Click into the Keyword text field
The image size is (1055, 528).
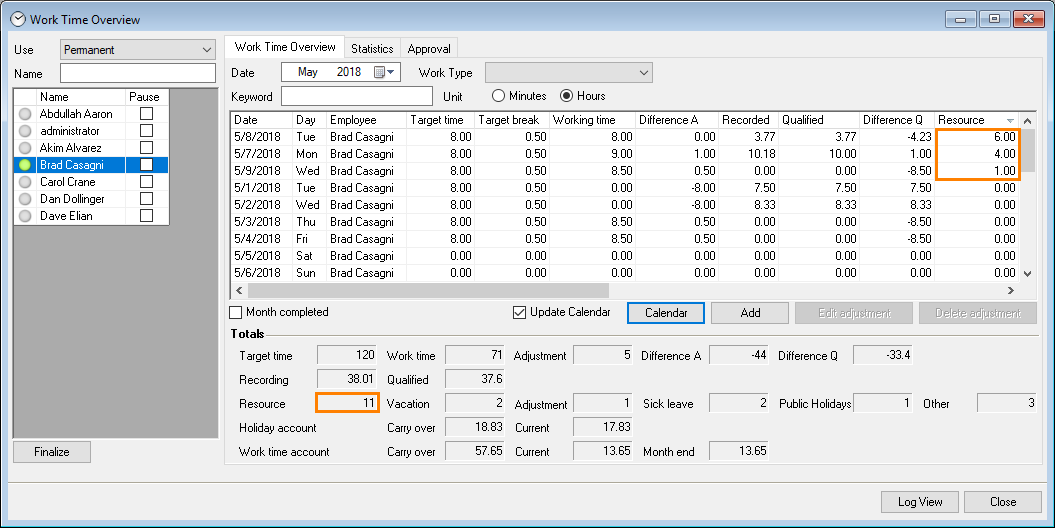tap(357, 96)
